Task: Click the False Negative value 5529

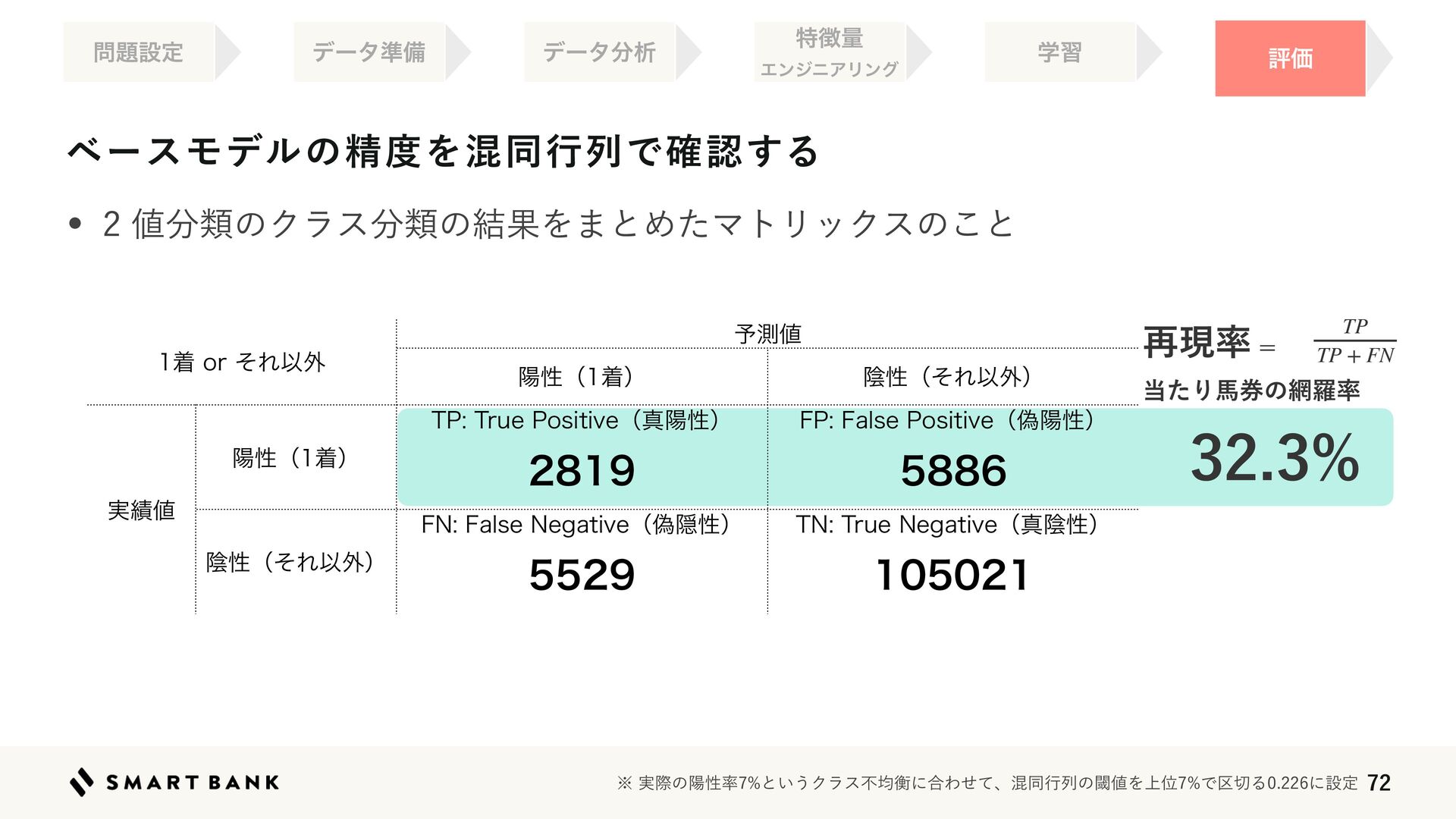Action: click(x=582, y=575)
